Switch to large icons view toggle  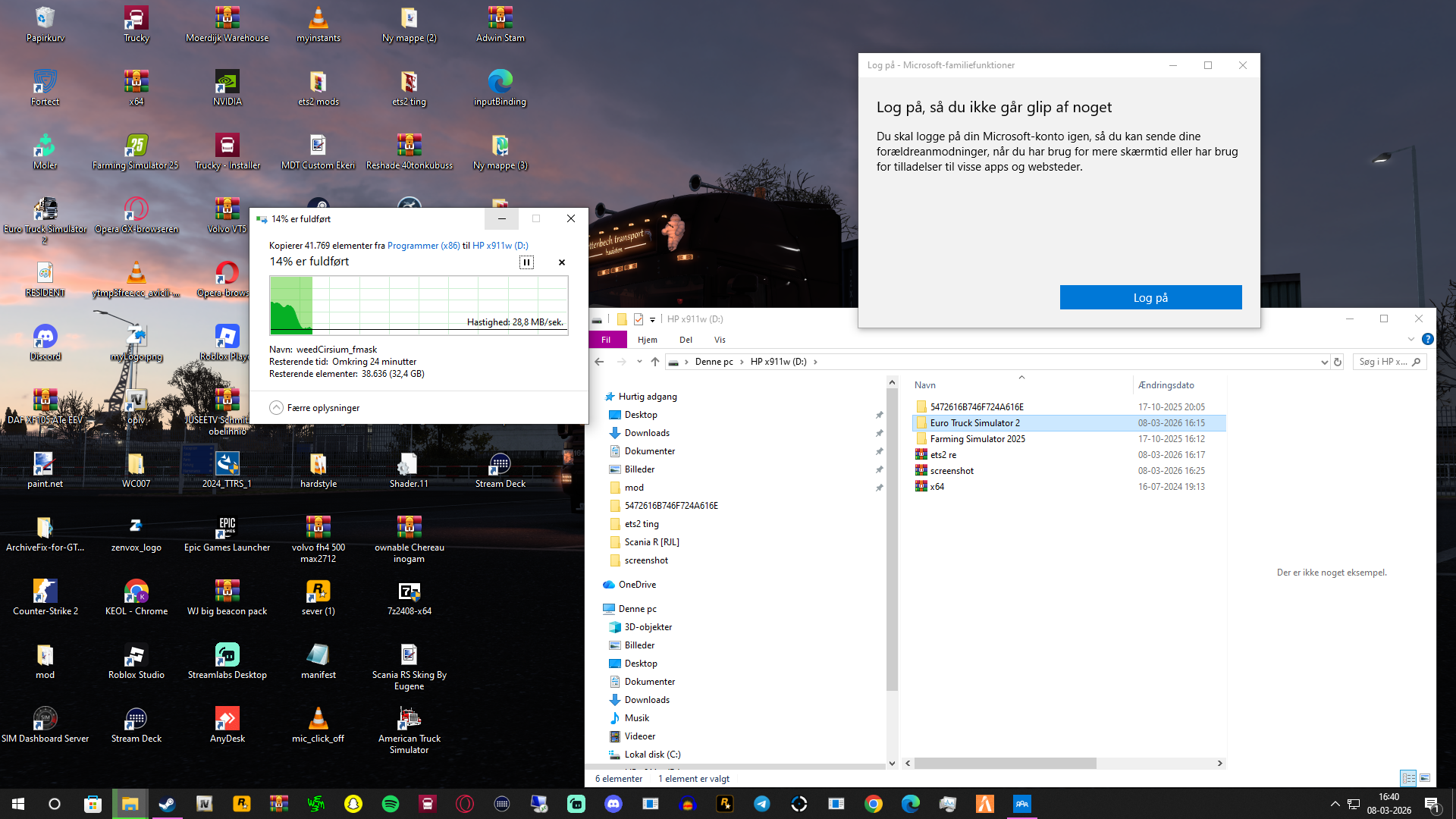point(1425,778)
